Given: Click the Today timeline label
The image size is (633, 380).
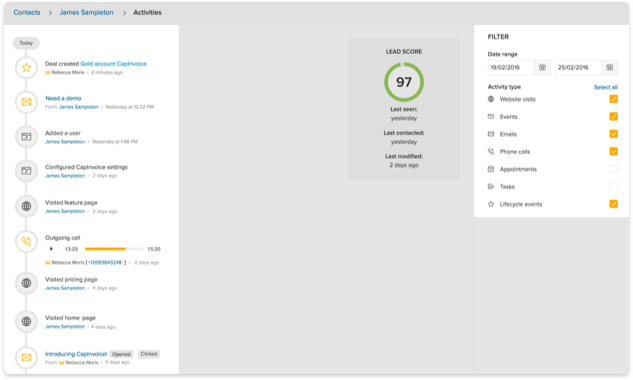Looking at the screenshot, I should [26, 43].
